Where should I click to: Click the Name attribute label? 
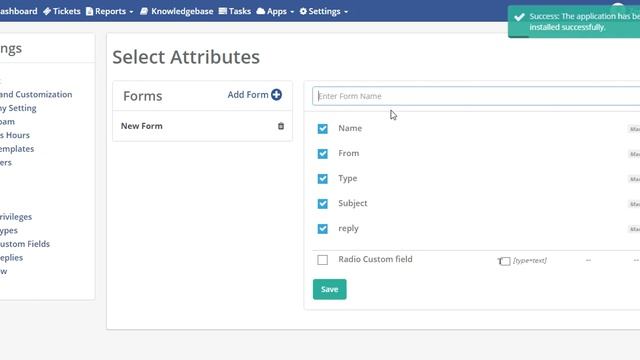(350, 128)
